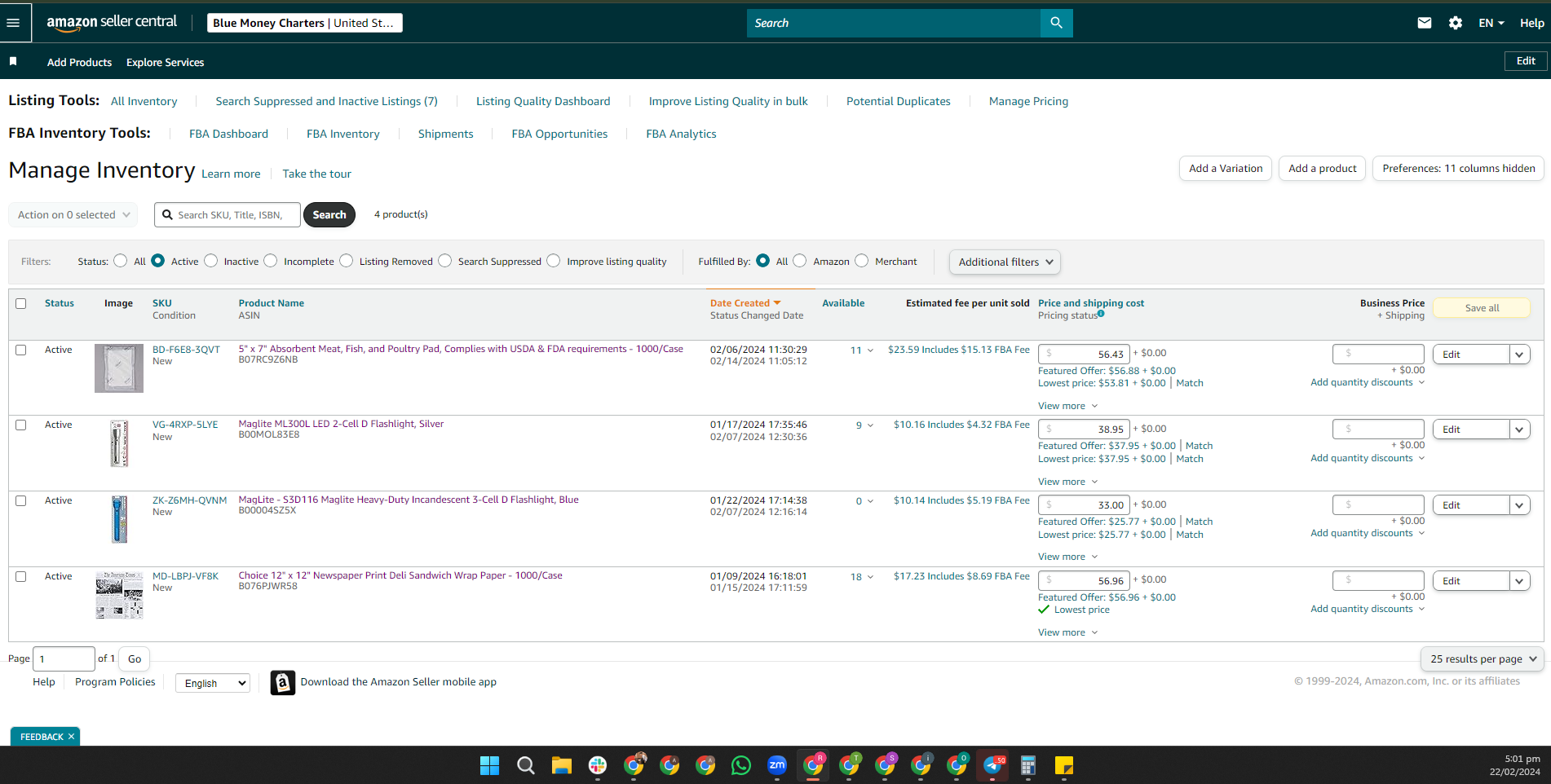
Task: Click the Add a product button
Action: [x=1323, y=169]
